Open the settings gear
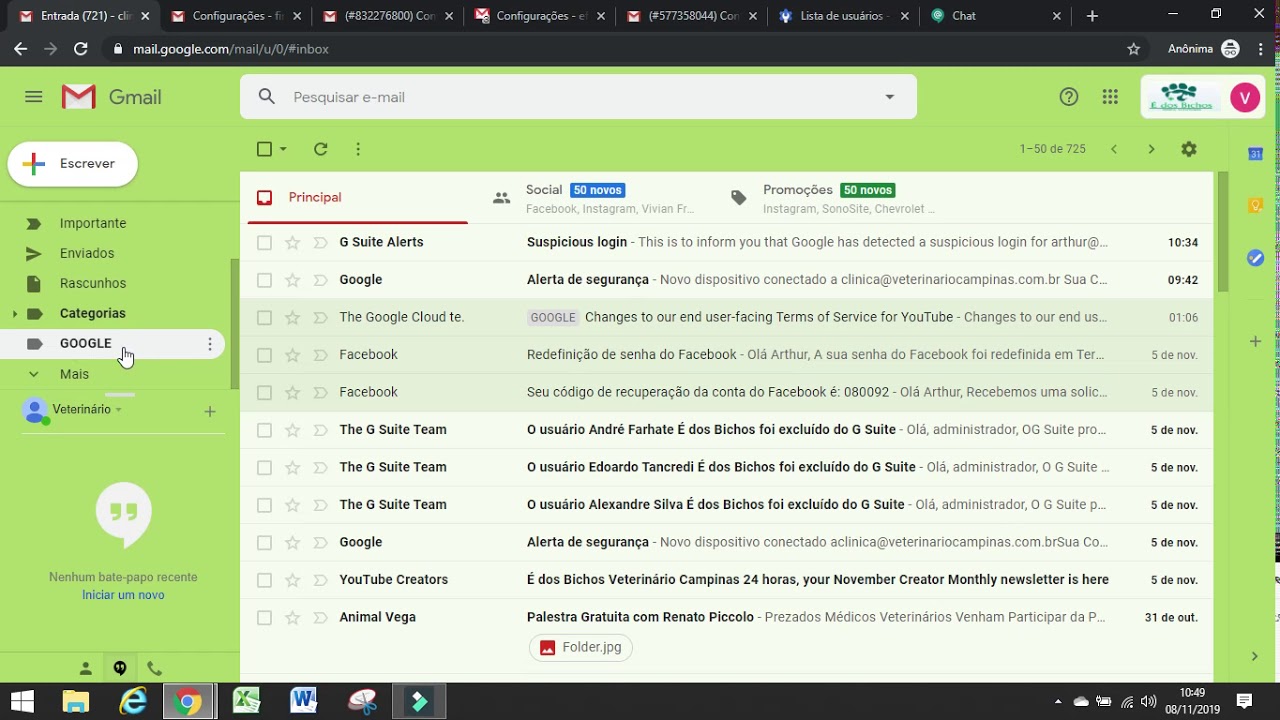 coord(1189,149)
